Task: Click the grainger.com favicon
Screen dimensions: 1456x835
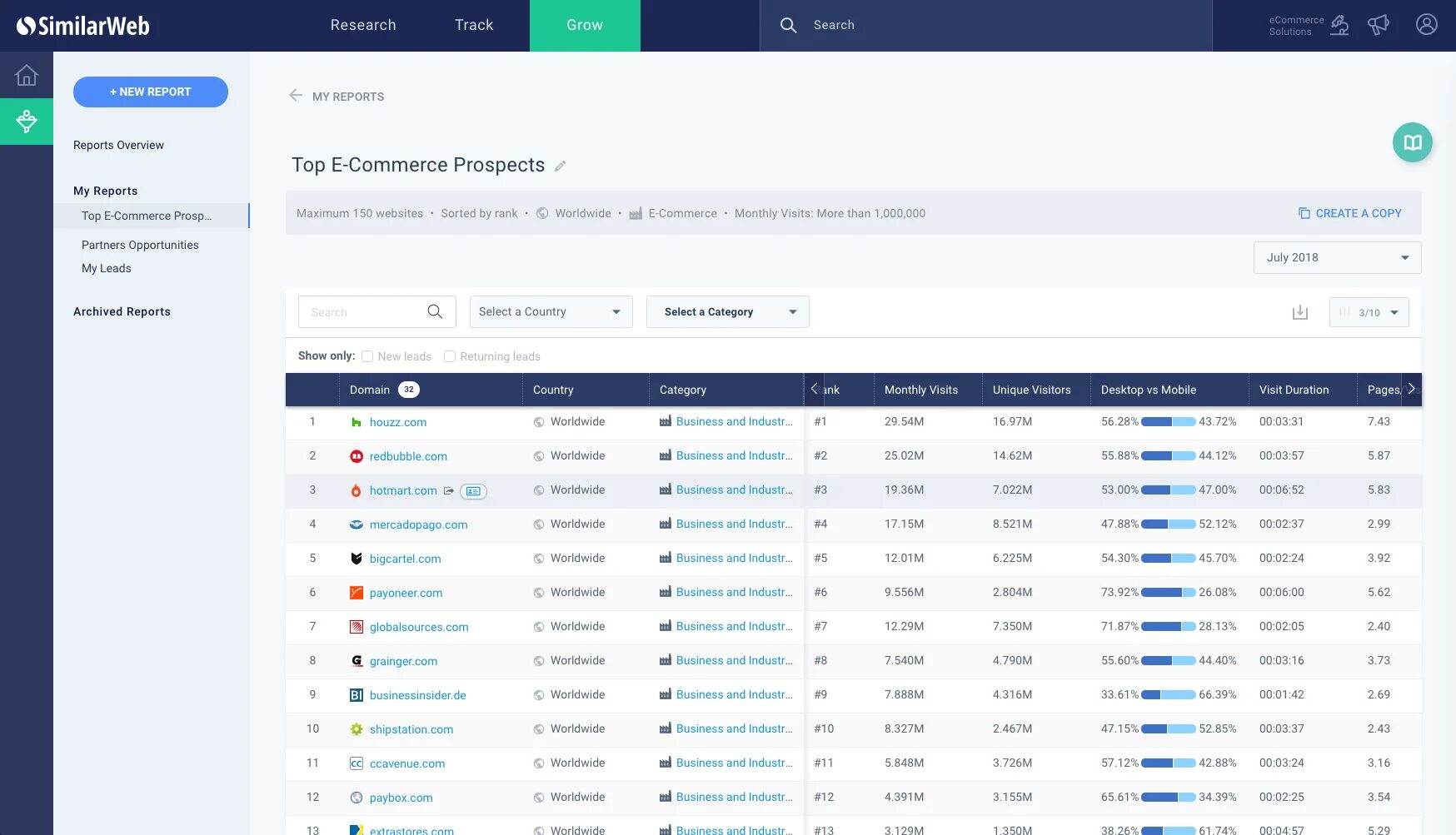Action: point(357,661)
